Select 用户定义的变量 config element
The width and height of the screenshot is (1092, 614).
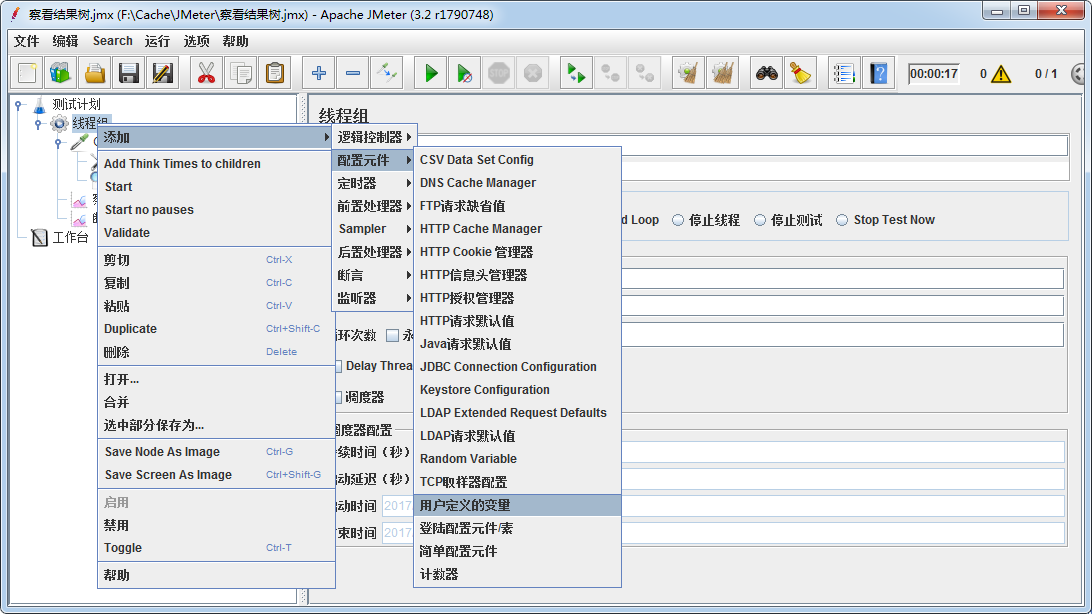tap(517, 505)
